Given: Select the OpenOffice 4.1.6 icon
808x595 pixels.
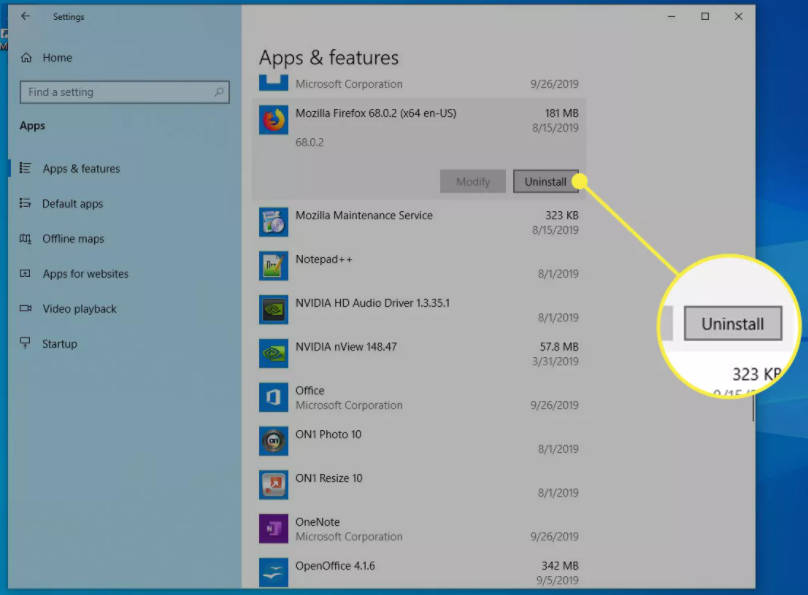Looking at the screenshot, I should [273, 572].
